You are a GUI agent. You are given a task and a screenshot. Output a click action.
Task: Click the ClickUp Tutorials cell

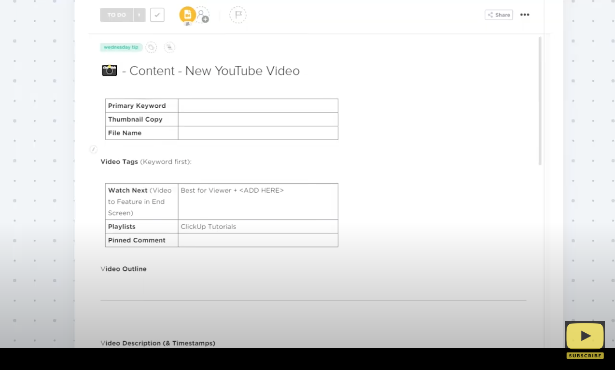[258, 226]
